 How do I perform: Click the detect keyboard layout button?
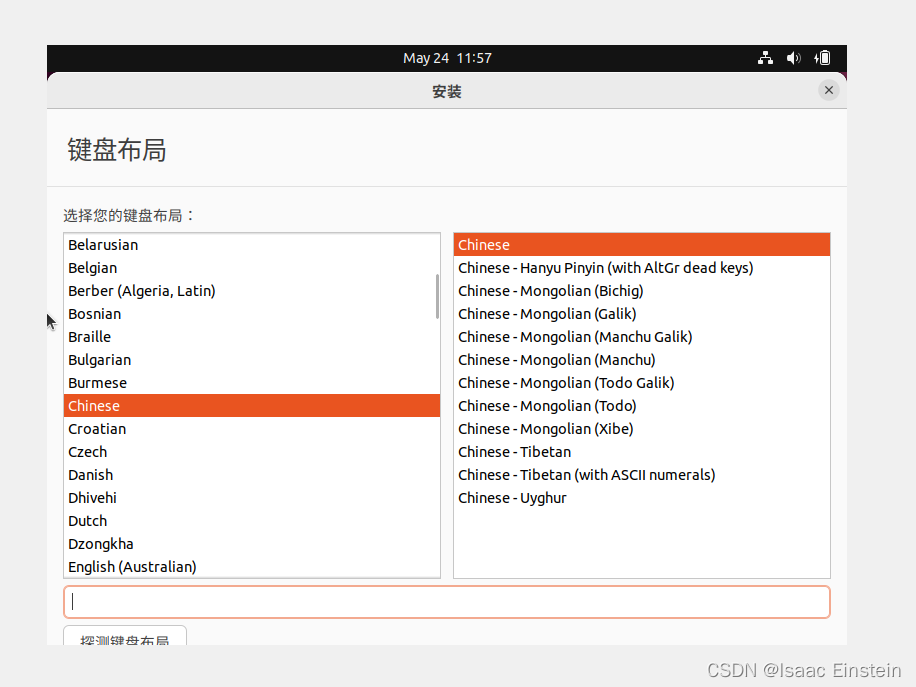[x=125, y=636]
